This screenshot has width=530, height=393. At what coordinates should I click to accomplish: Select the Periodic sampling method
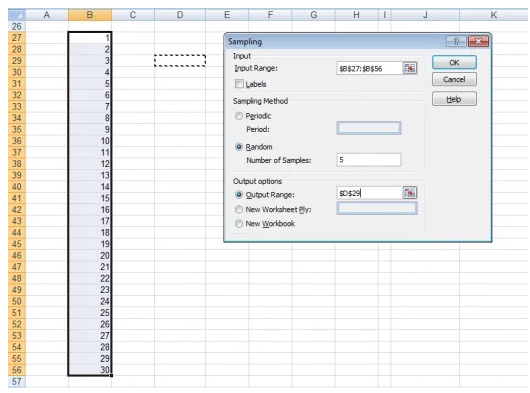point(239,116)
